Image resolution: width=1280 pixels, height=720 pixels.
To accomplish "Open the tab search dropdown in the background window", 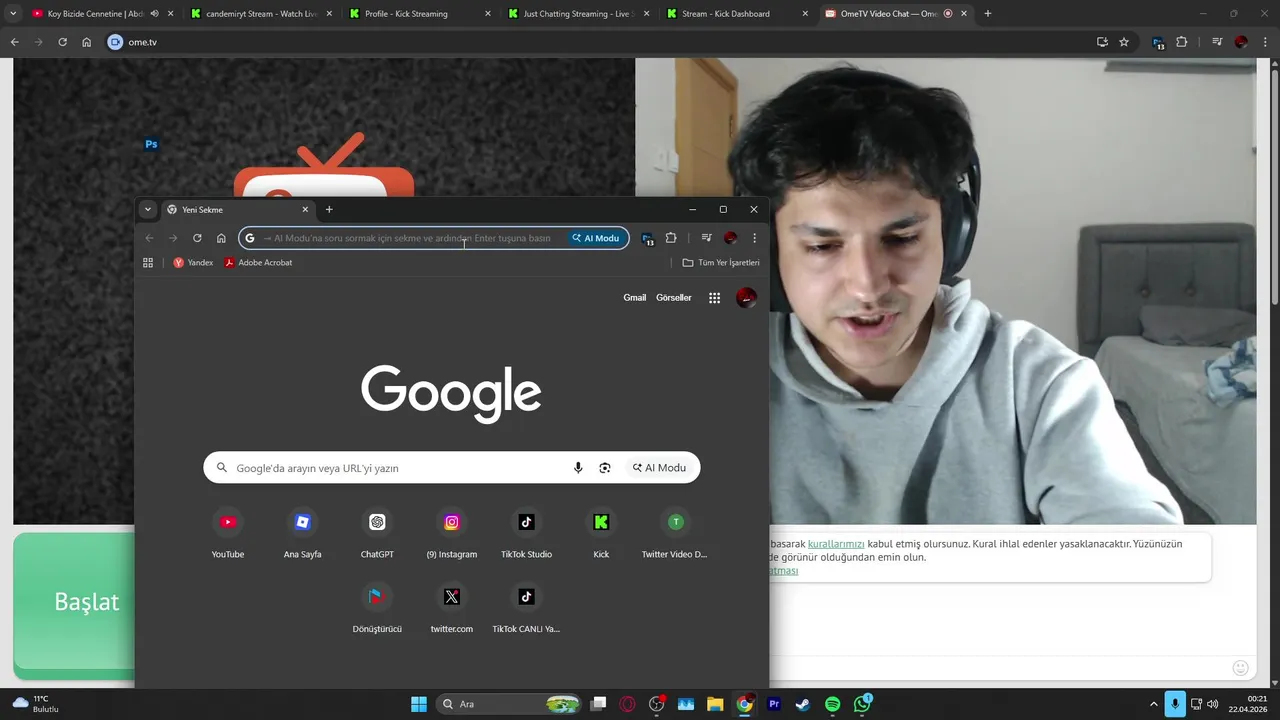I will click(13, 14).
